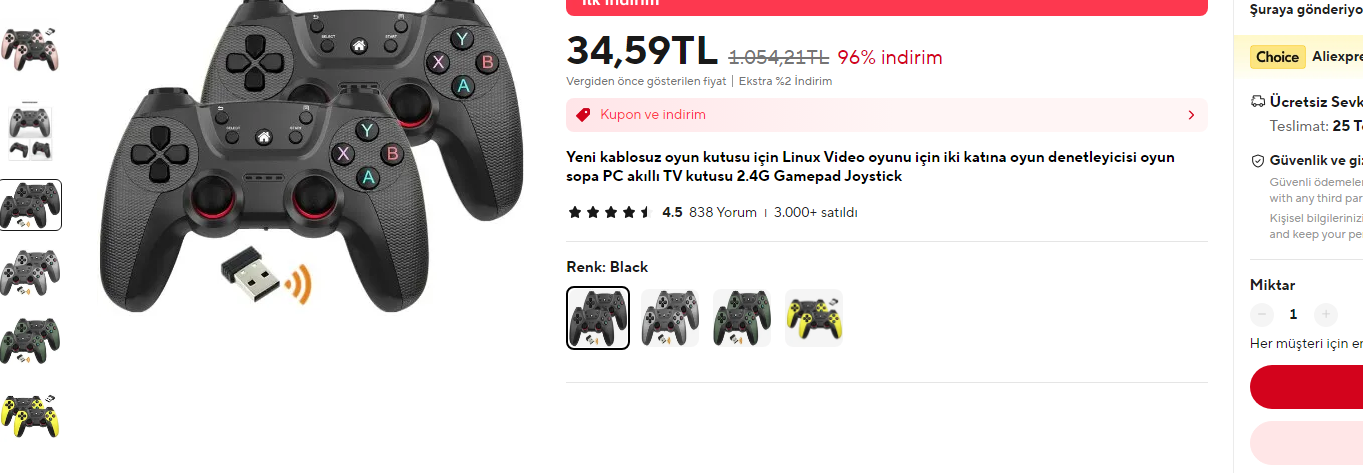Click the red buy button
1363x473 pixels.
pos(1306,387)
